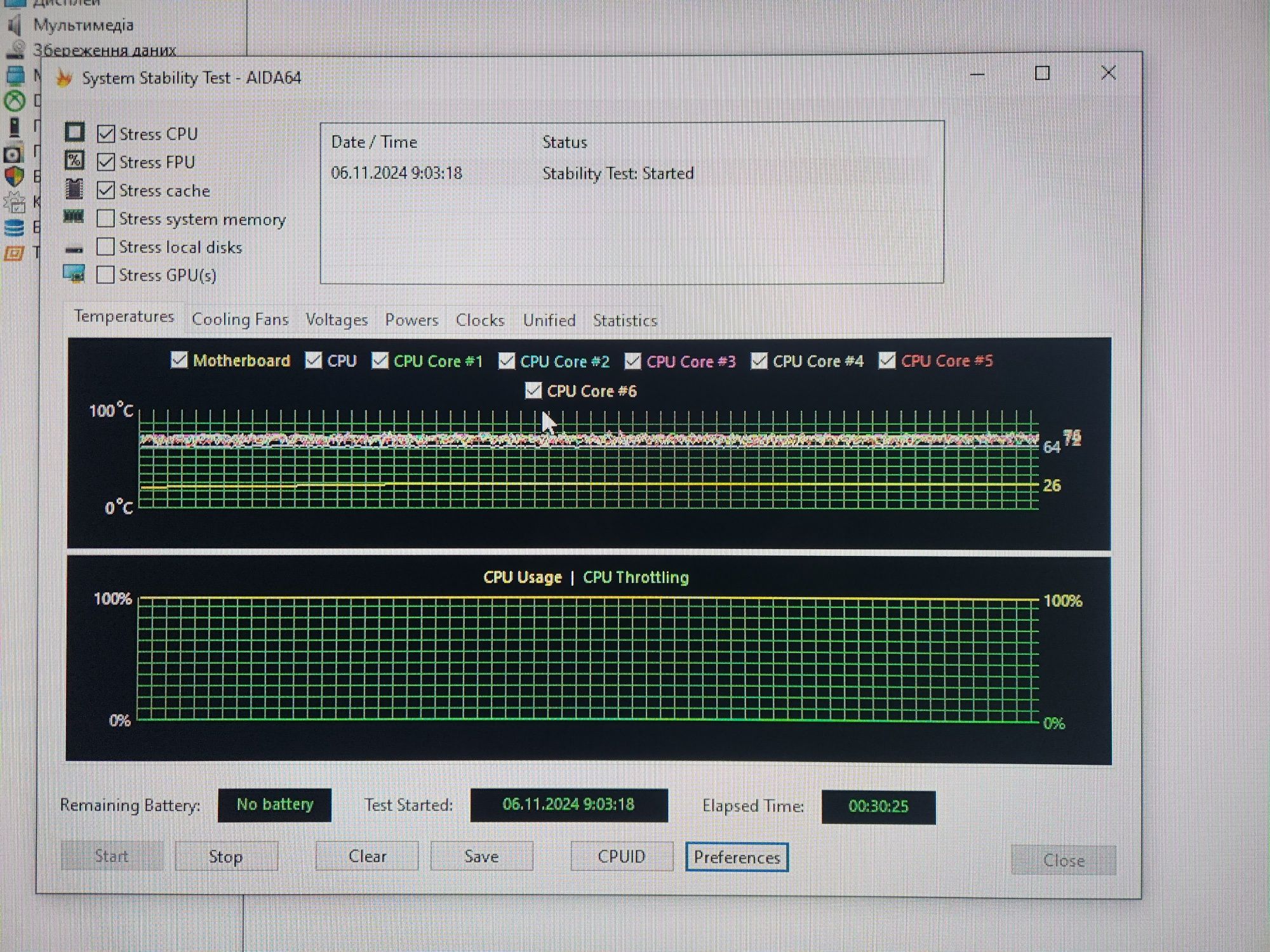The height and width of the screenshot is (952, 1270).
Task: Click the disk icon beside Stress local disks
Action: (74, 249)
